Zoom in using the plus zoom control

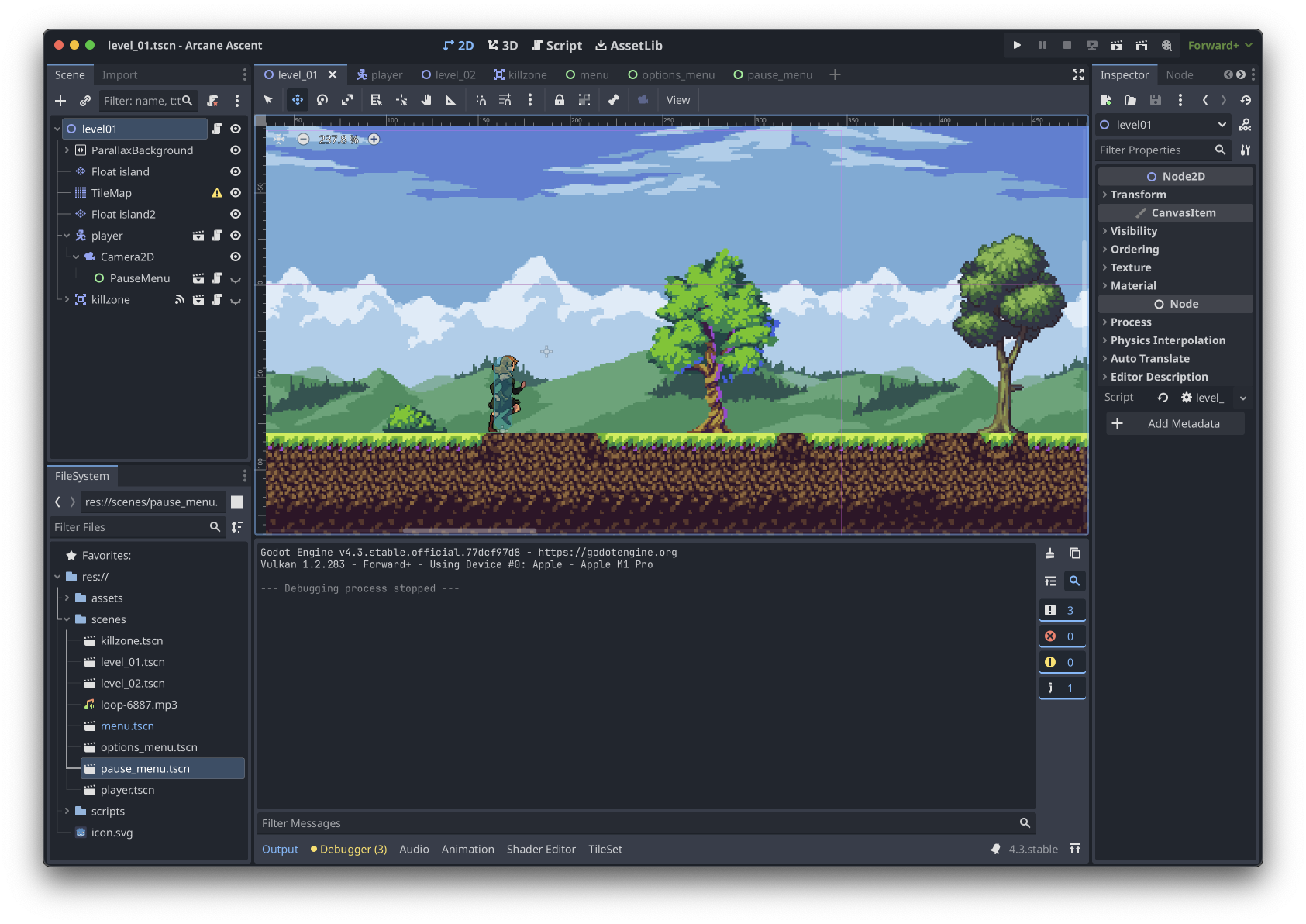click(375, 140)
